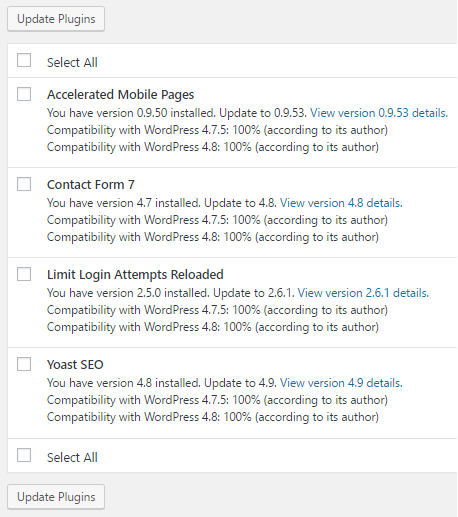Enable the Yoast SEO plugin checkbox

click(x=24, y=364)
